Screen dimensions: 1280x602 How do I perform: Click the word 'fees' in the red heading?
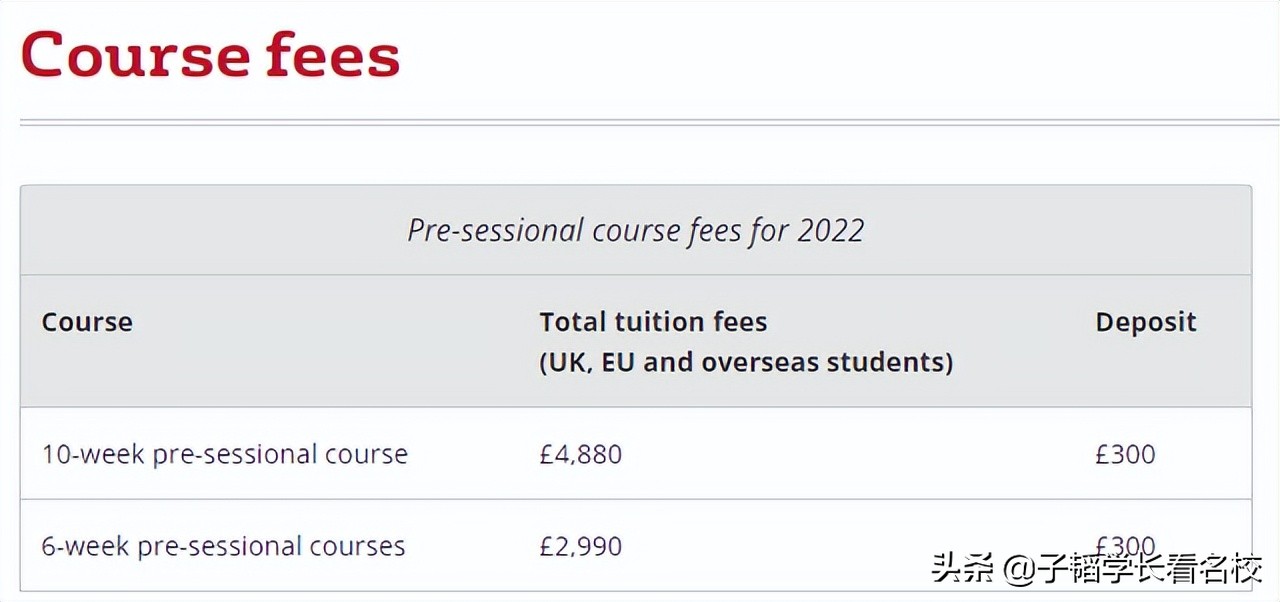pos(332,55)
